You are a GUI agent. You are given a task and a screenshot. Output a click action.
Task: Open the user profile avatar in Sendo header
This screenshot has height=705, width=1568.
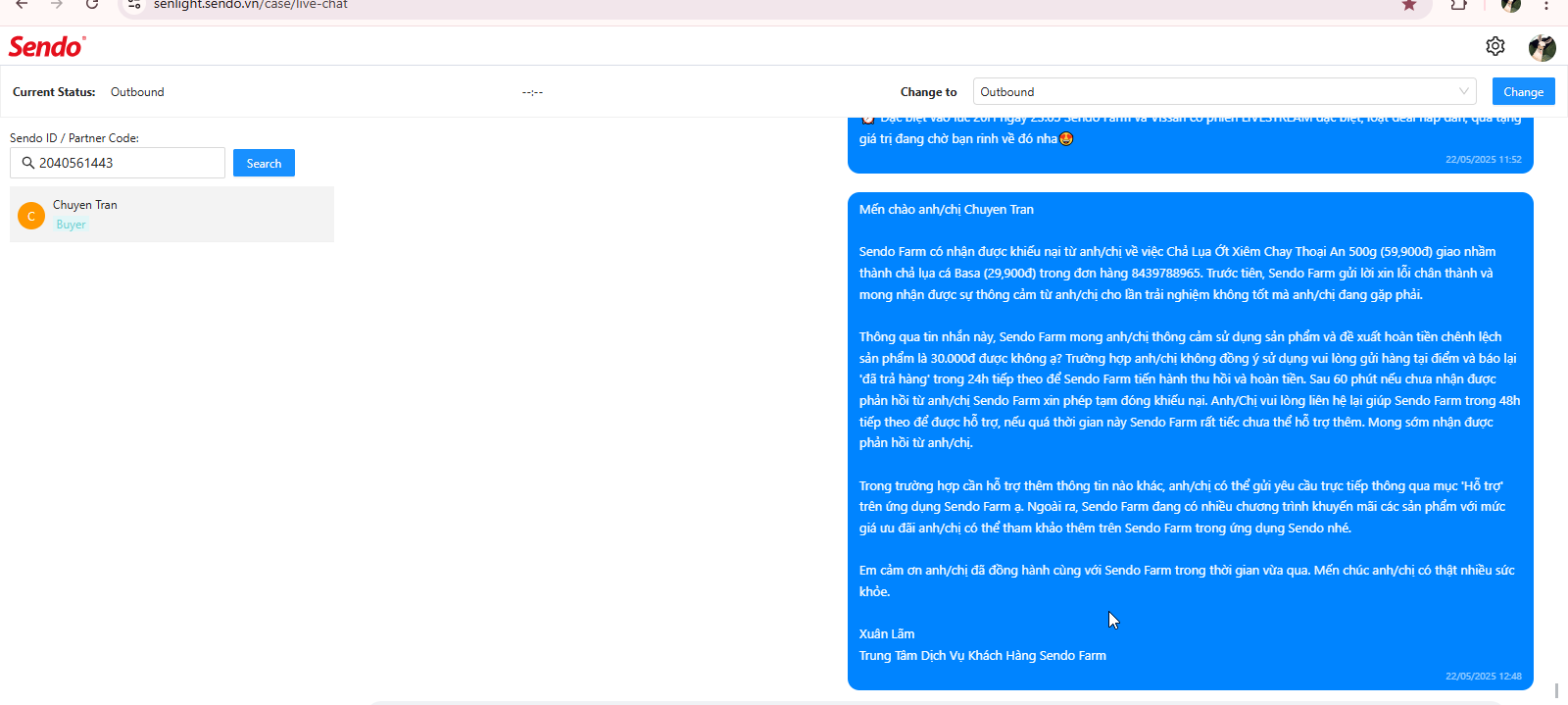click(1543, 47)
